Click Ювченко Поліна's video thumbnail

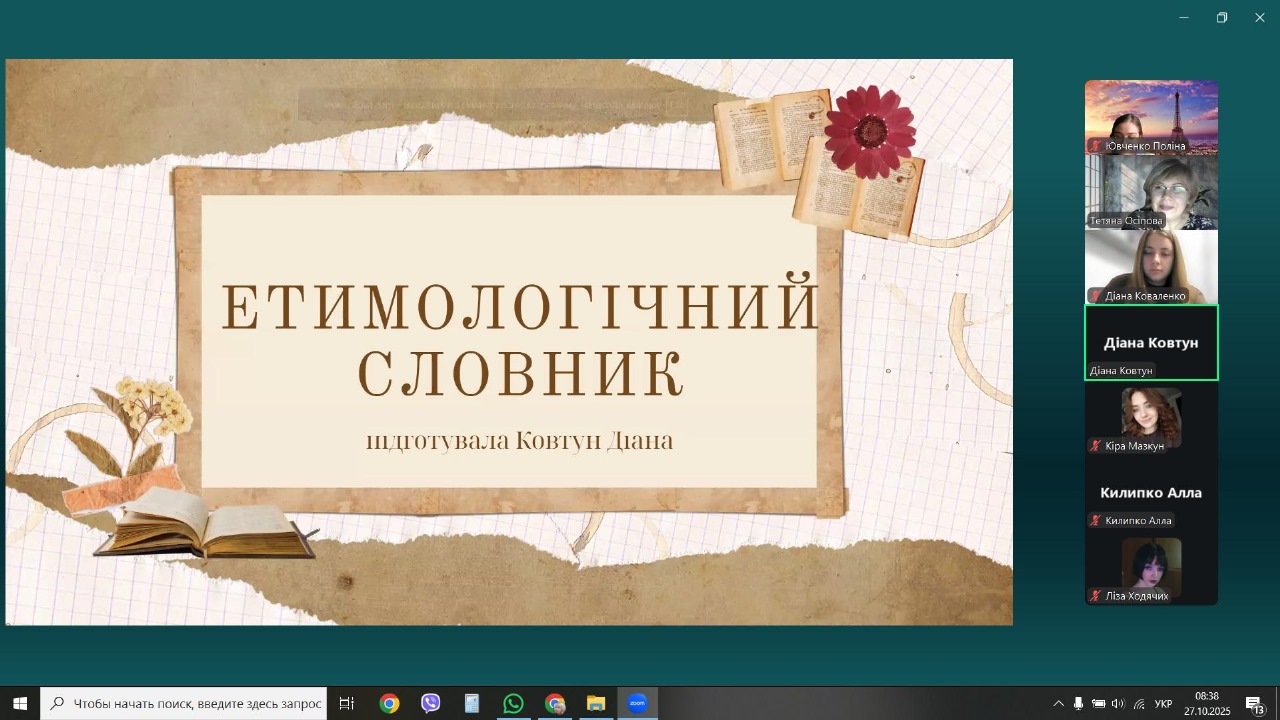(1151, 117)
